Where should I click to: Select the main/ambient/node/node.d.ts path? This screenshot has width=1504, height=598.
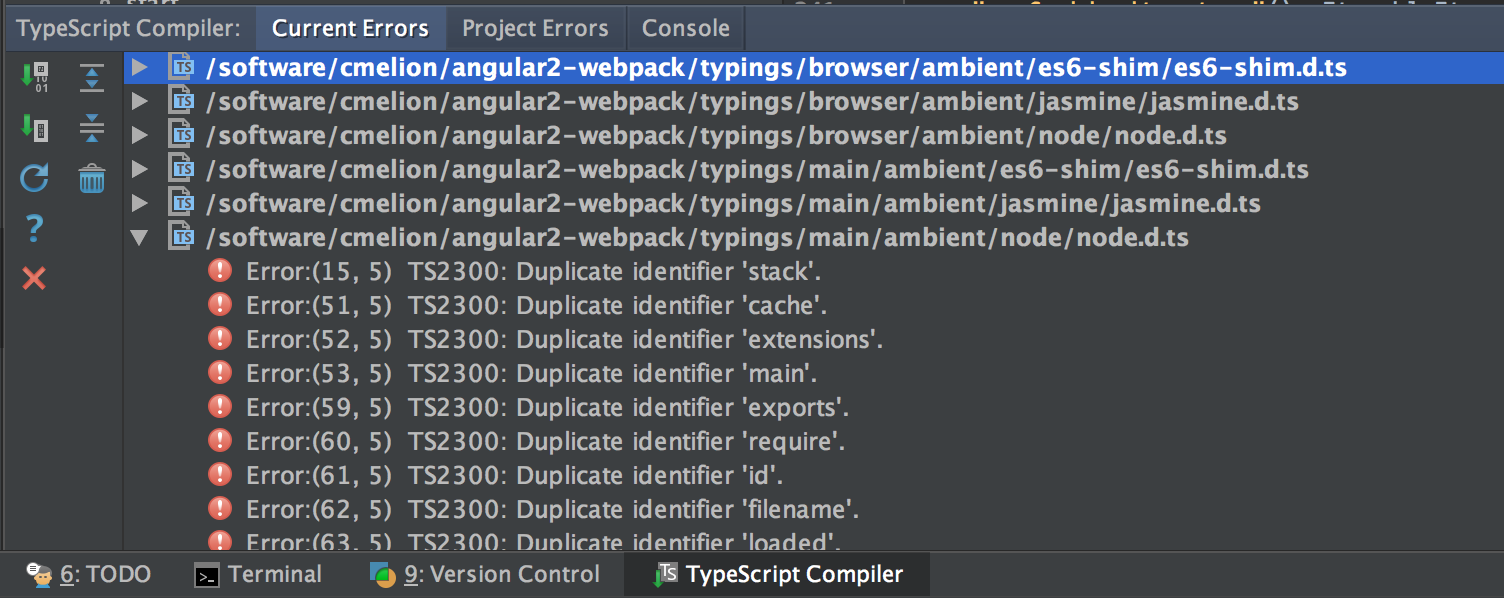point(697,238)
